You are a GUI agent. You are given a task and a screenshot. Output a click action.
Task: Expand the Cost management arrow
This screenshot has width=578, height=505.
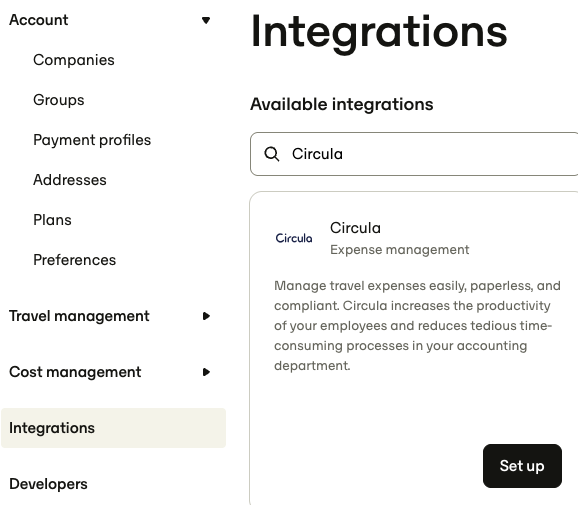click(x=206, y=372)
